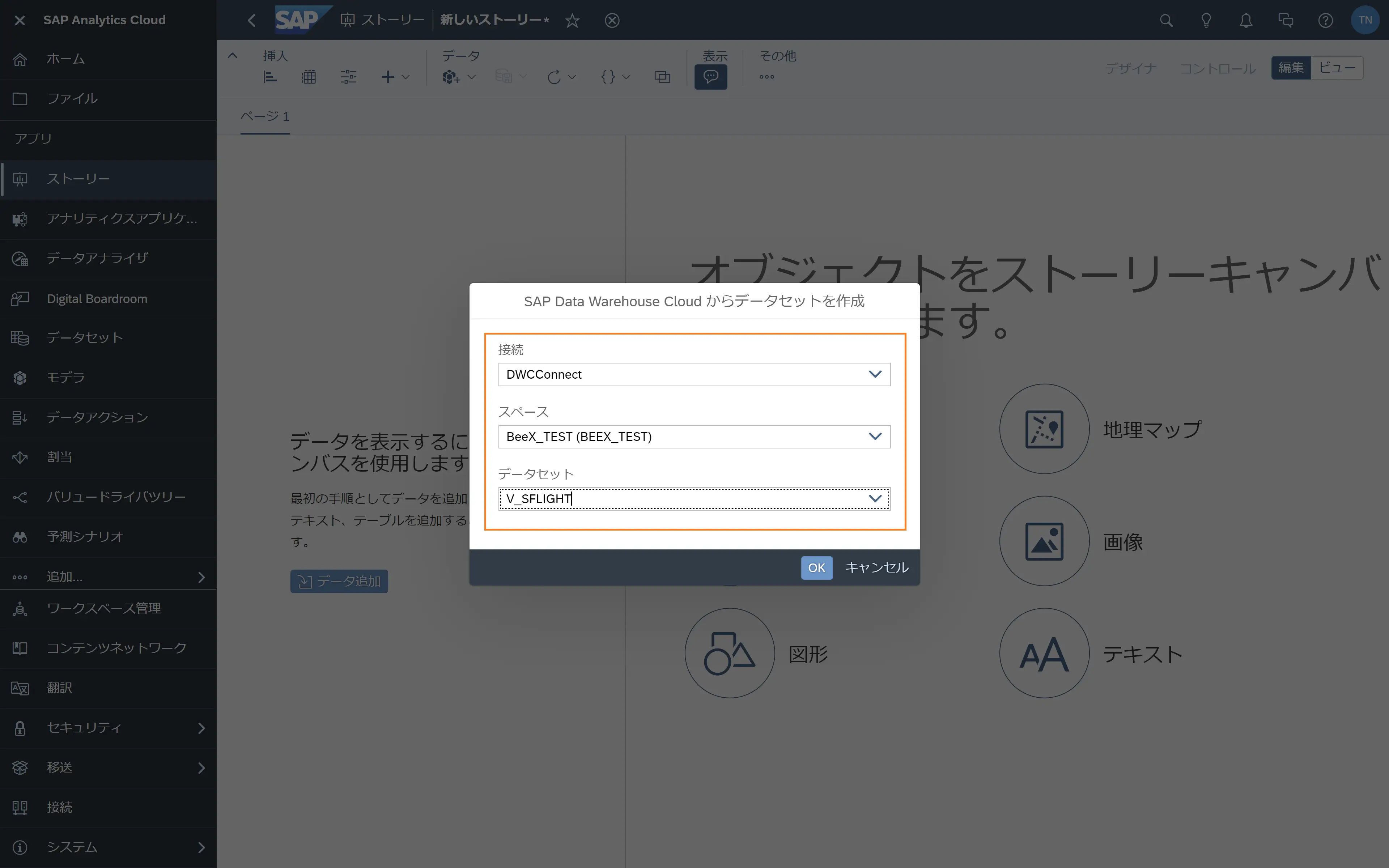Viewport: 1389px width, 868px height.
Task: Open the curly braces formula dropdown
Action: [615, 77]
